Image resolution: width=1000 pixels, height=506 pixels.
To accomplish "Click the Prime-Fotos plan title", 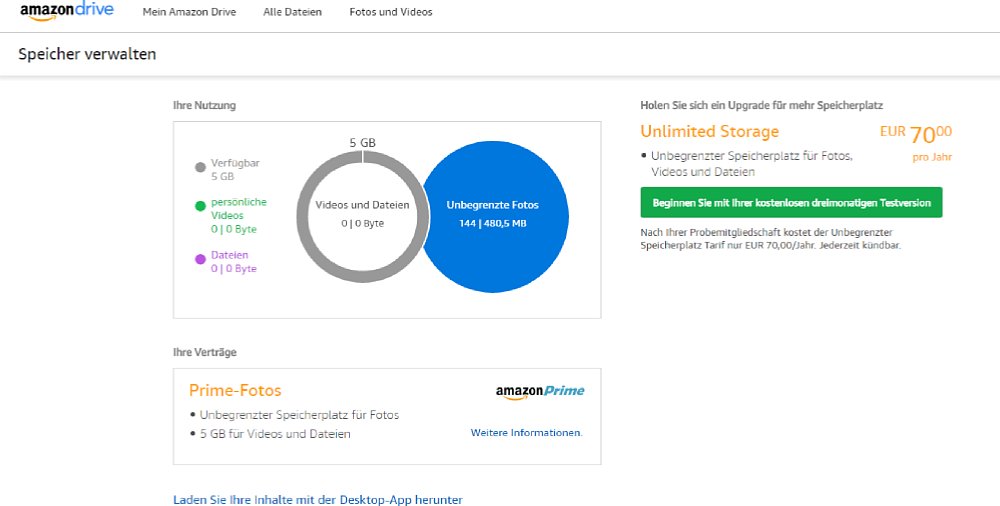I will pos(235,391).
